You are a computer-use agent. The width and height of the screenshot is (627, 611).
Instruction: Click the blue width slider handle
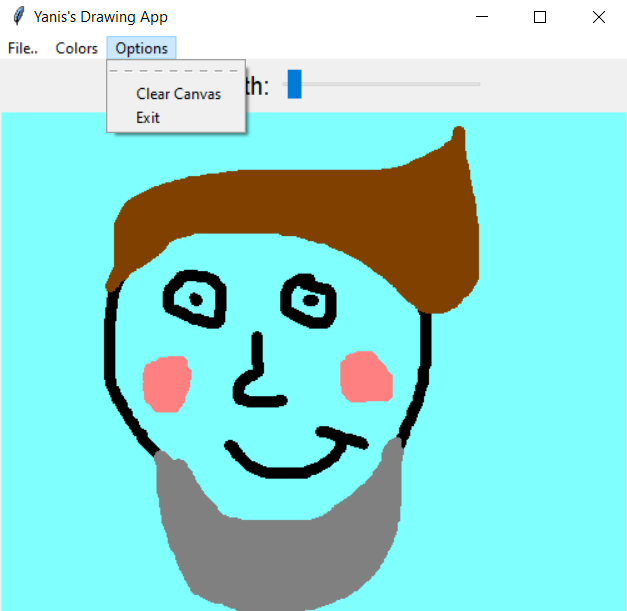(x=295, y=84)
